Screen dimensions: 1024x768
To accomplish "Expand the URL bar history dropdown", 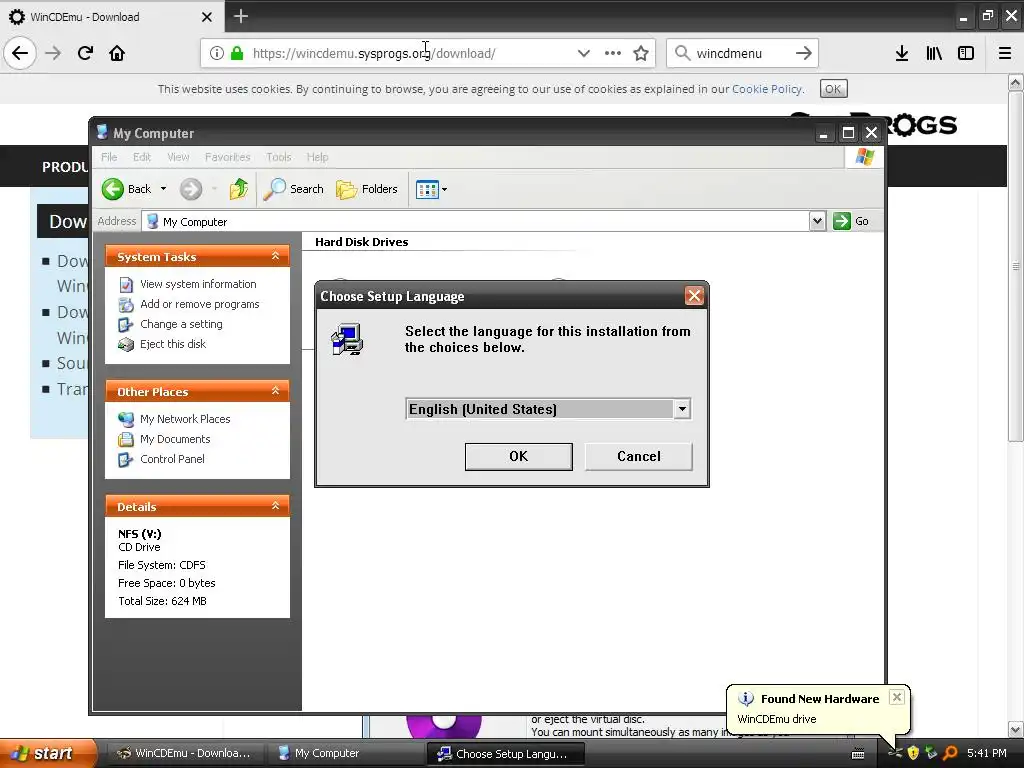I will pyautogui.click(x=584, y=53).
